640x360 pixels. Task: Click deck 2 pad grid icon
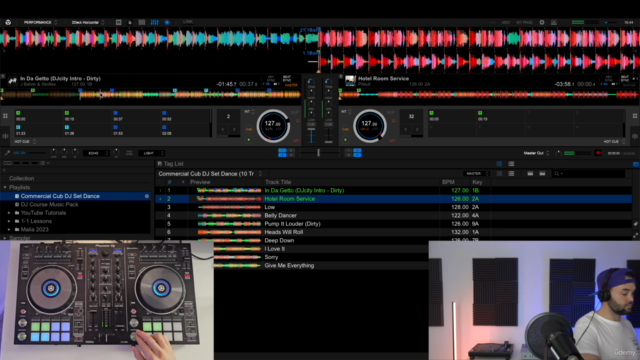coord(635,116)
